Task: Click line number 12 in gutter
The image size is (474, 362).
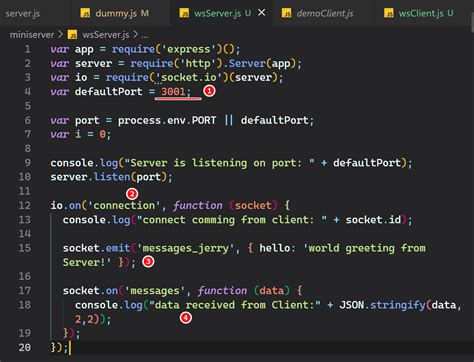Action: point(25,205)
